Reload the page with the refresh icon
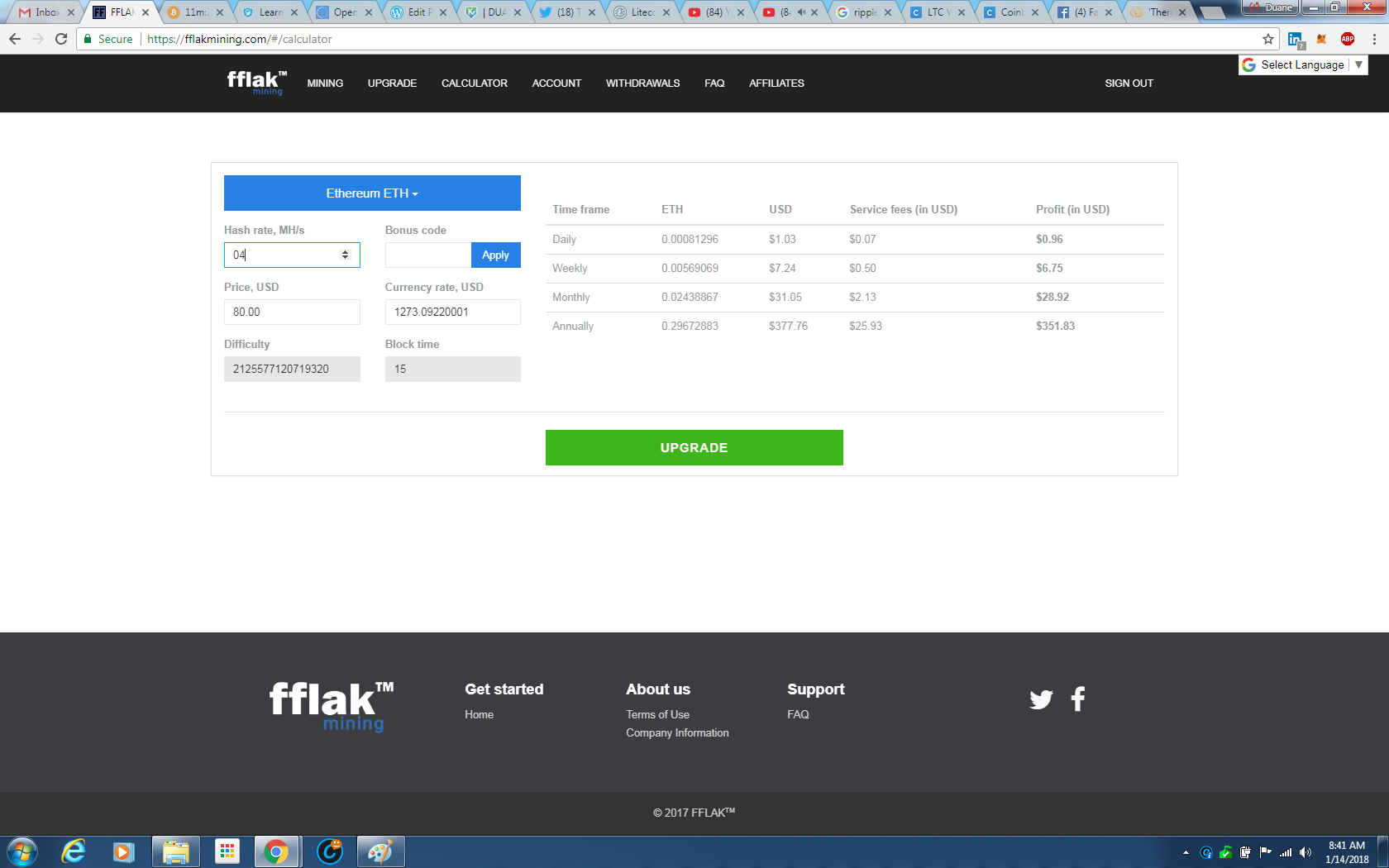The height and width of the screenshot is (868, 1389). point(60,39)
